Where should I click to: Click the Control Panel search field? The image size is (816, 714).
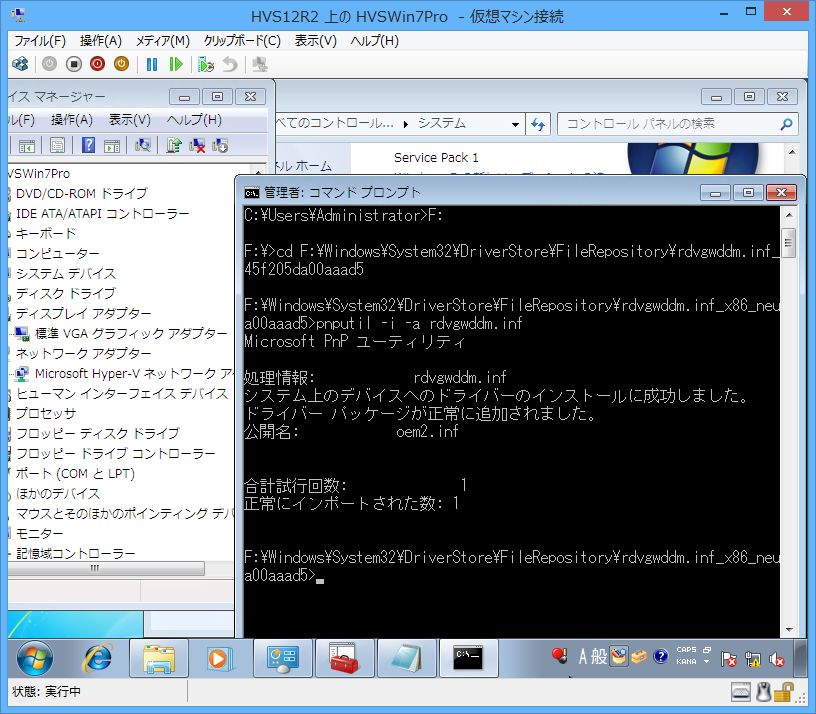(678, 124)
